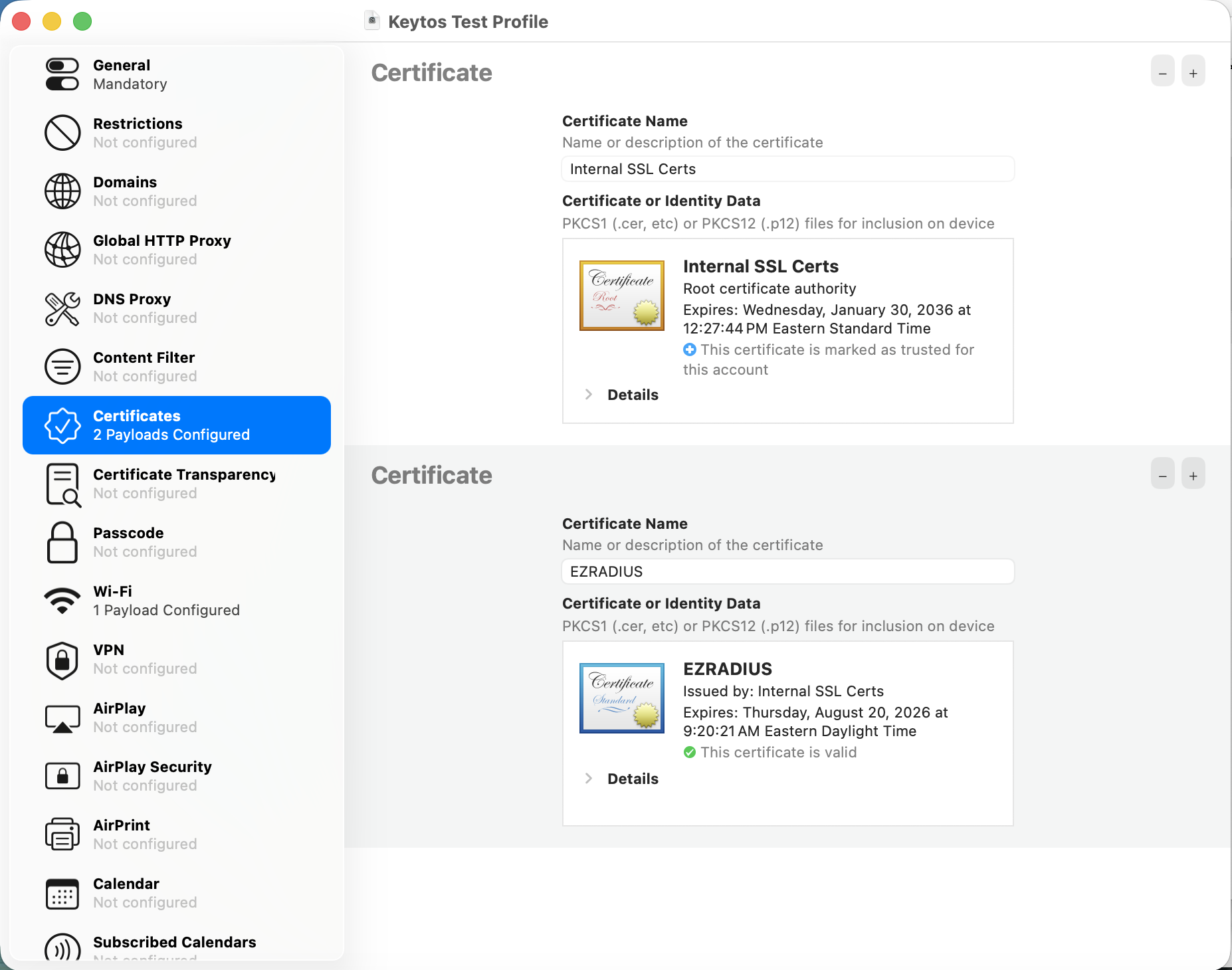Go to the Wi-Fi 1 Payload Configured entry
The image size is (1232, 970).
177,601
